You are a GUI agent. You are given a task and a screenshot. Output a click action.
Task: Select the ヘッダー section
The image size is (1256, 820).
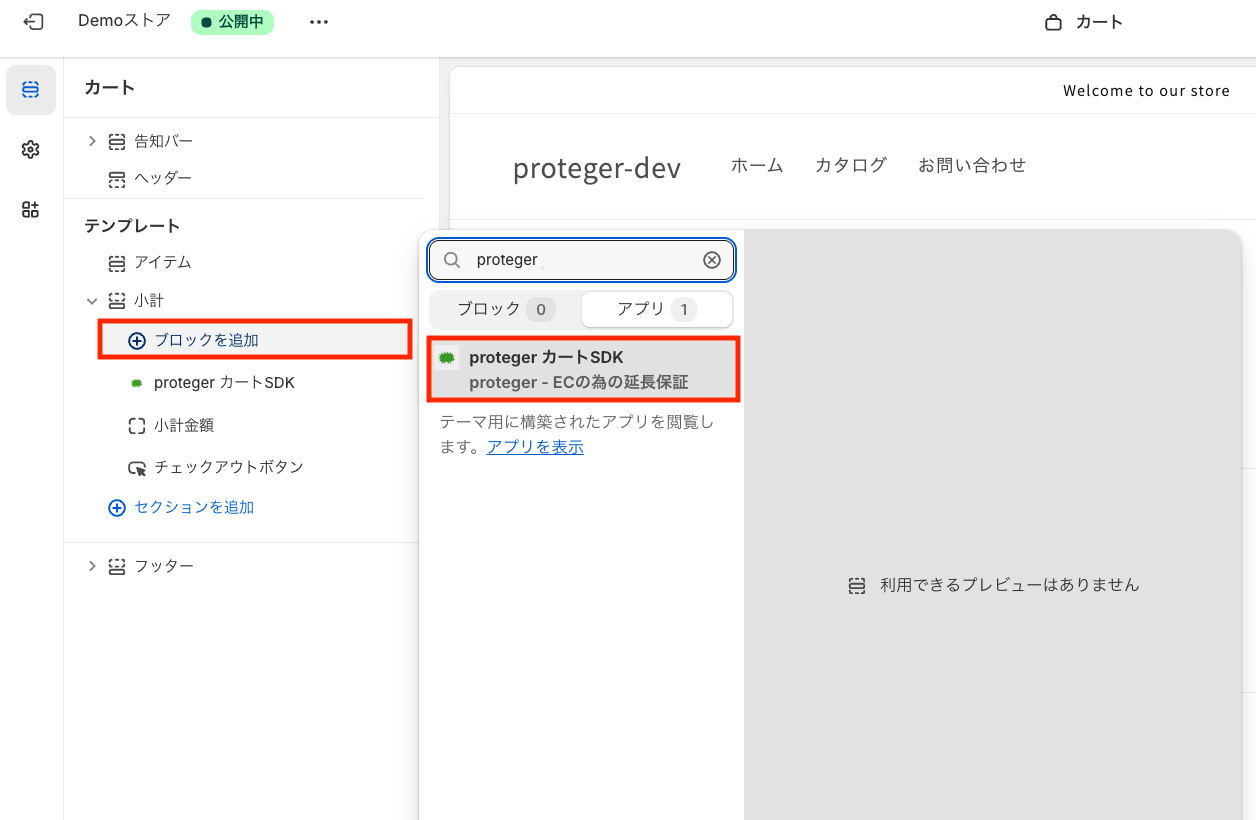coord(163,179)
